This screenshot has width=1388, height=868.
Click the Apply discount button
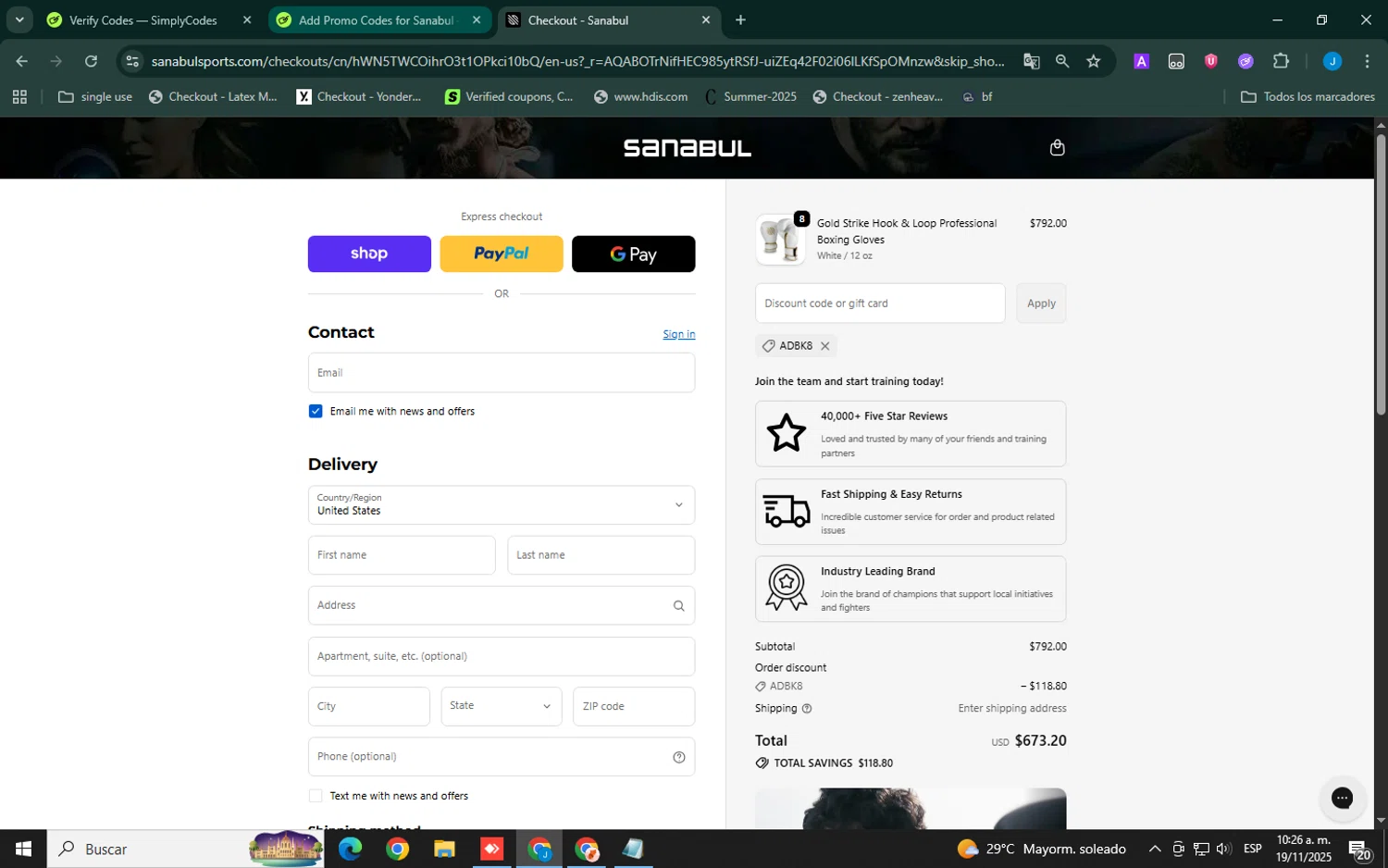[x=1041, y=304]
